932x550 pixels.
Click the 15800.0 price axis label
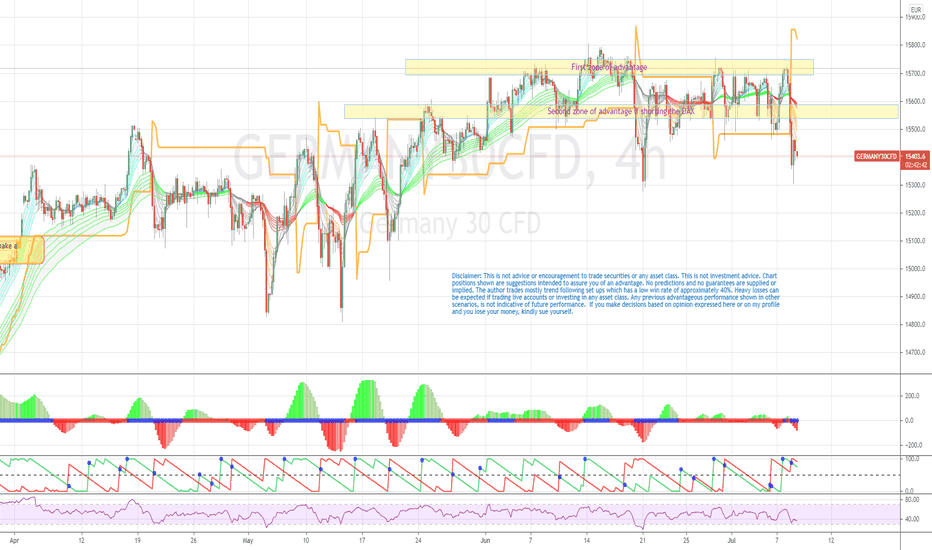[x=915, y=45]
